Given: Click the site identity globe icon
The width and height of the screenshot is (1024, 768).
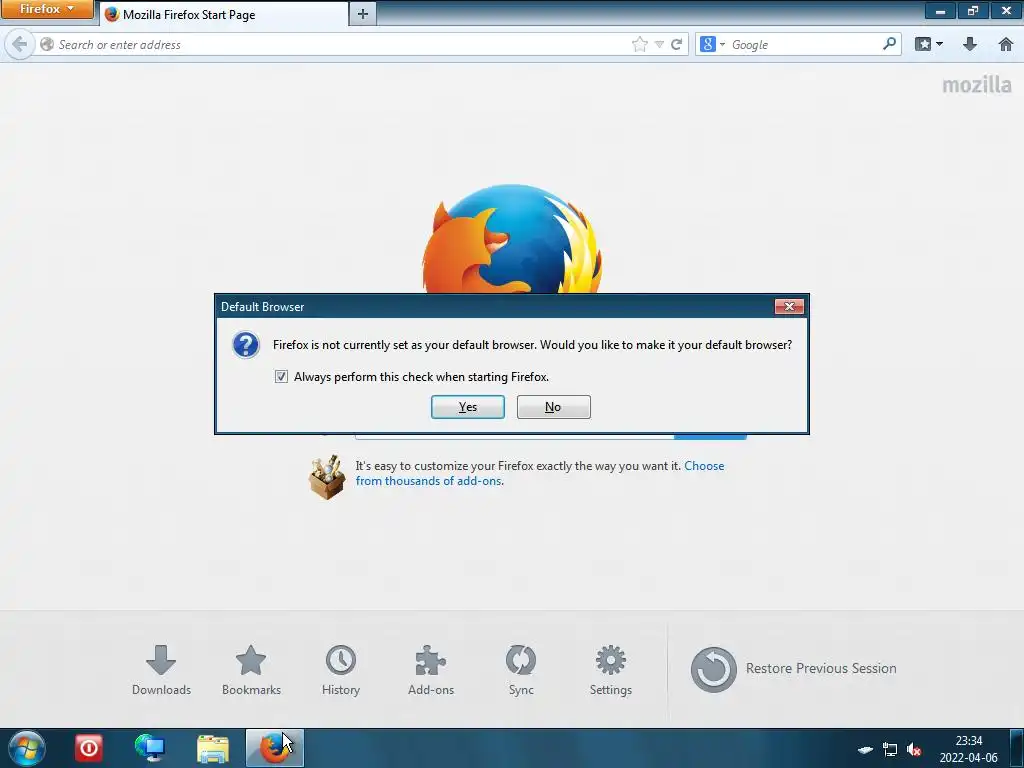Looking at the screenshot, I should (x=47, y=44).
